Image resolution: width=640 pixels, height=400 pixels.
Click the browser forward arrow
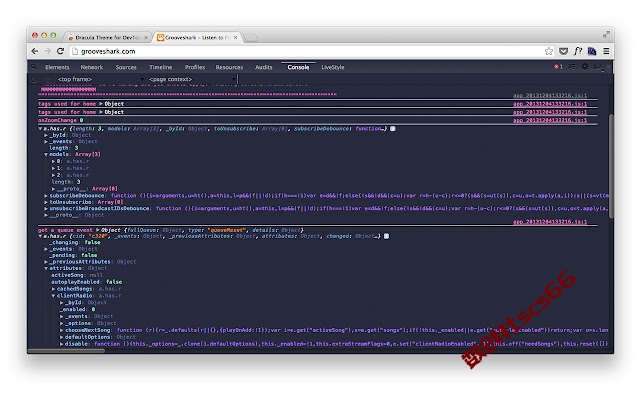[x=48, y=51]
